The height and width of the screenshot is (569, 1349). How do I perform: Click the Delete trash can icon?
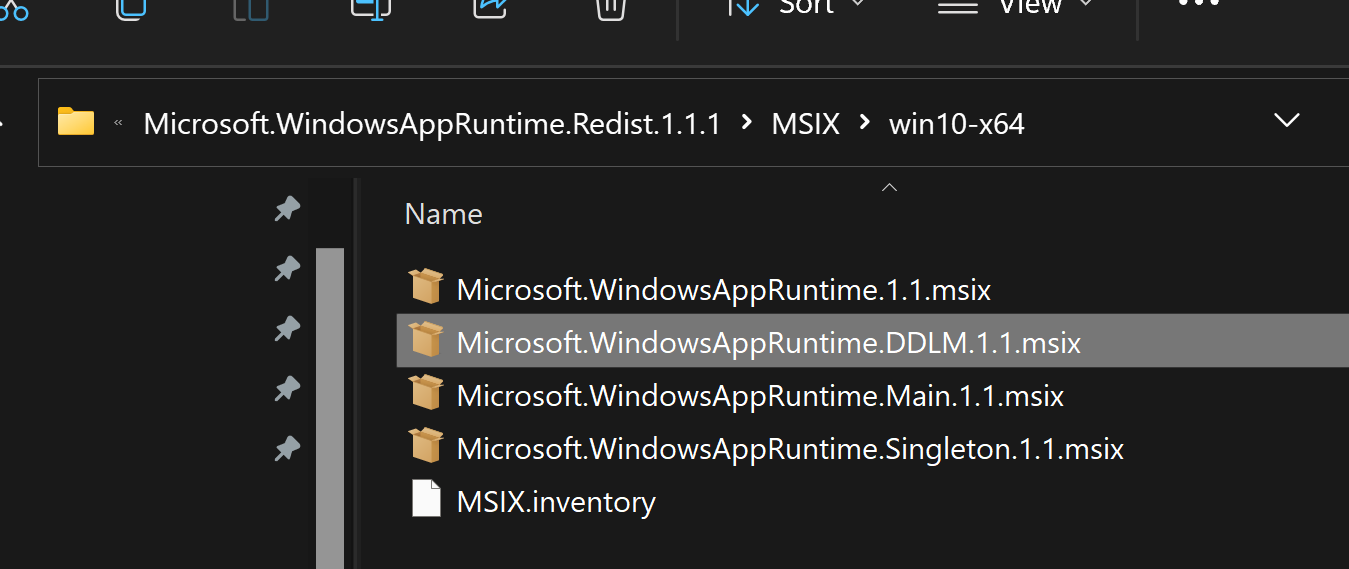pos(610,8)
